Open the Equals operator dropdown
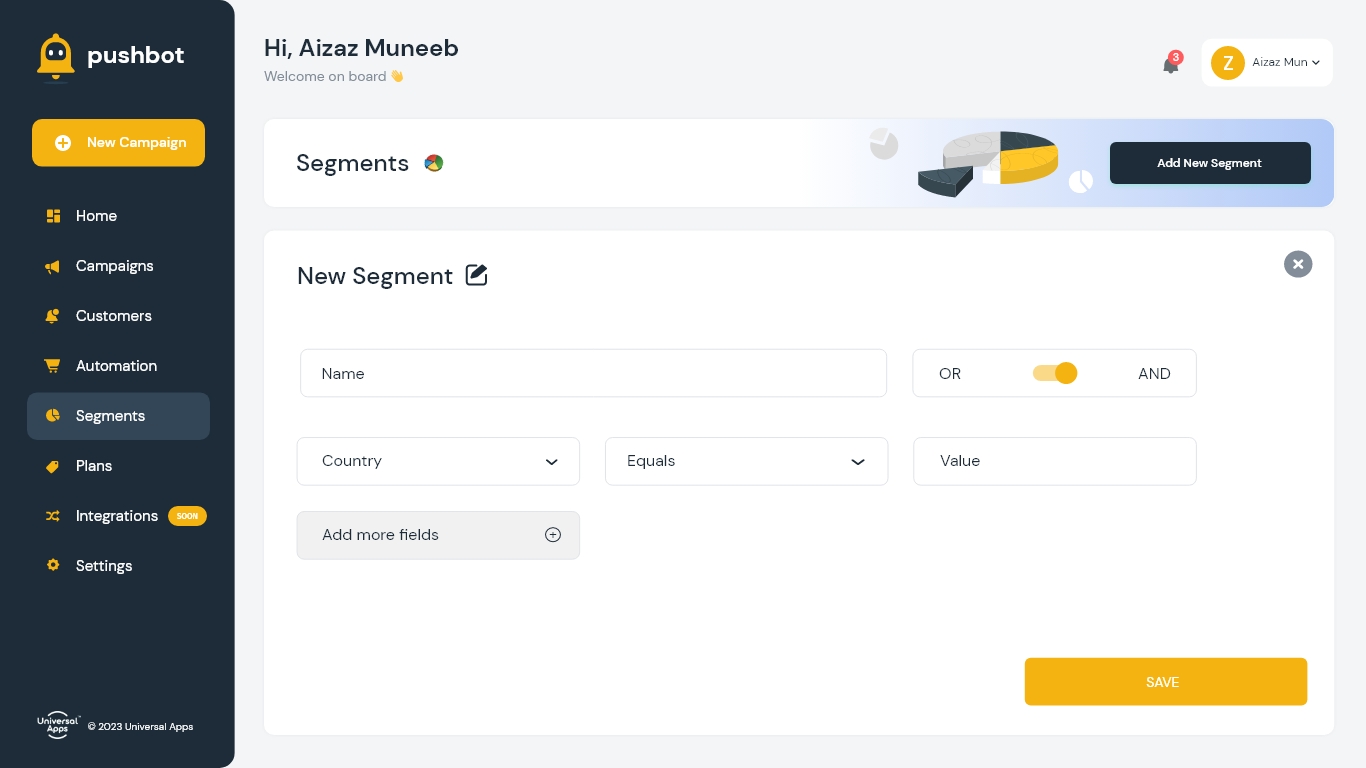 tap(747, 461)
